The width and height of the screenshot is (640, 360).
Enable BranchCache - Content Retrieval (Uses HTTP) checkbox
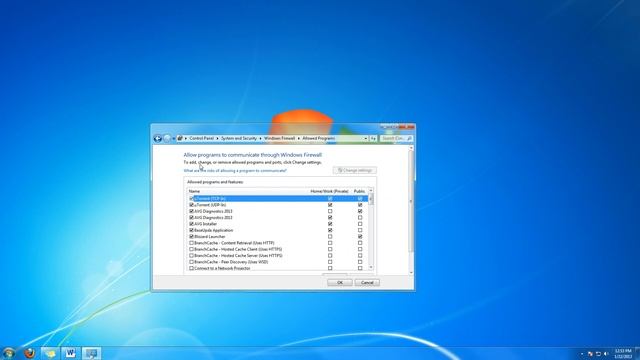(191, 243)
